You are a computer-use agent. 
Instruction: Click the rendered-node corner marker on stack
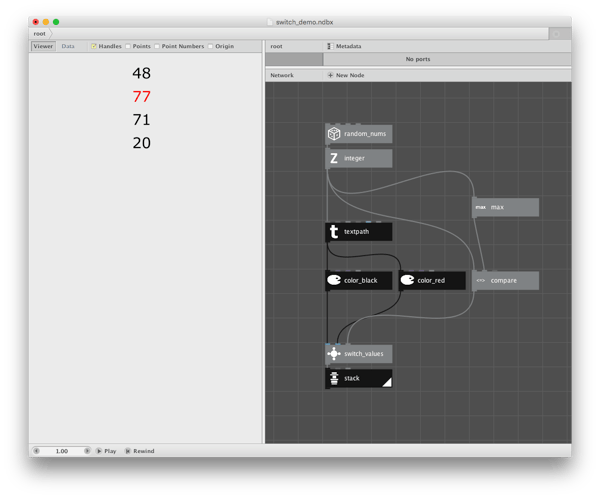pyautogui.click(x=388, y=382)
